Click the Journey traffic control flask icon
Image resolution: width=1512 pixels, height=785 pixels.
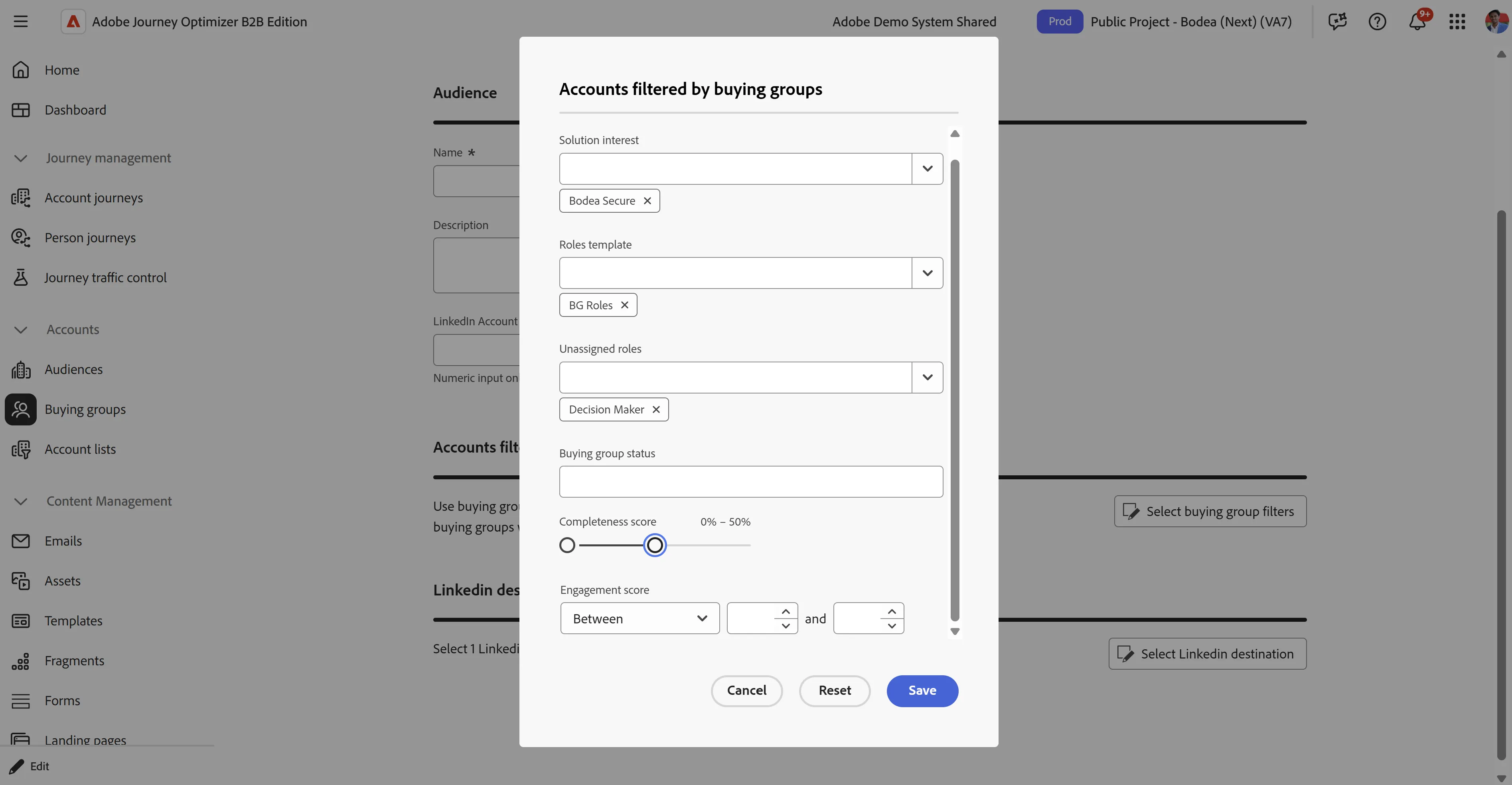coord(20,278)
